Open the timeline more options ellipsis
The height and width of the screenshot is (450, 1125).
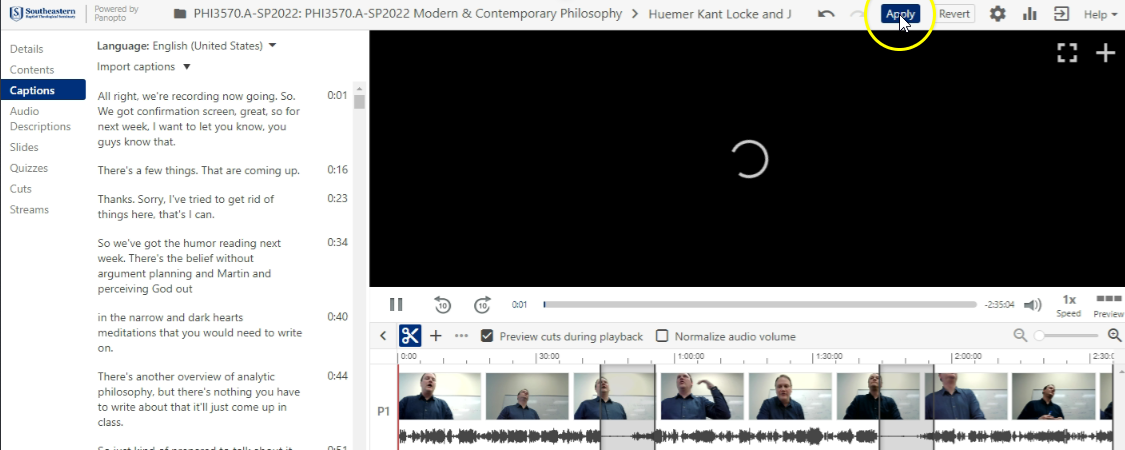point(461,336)
